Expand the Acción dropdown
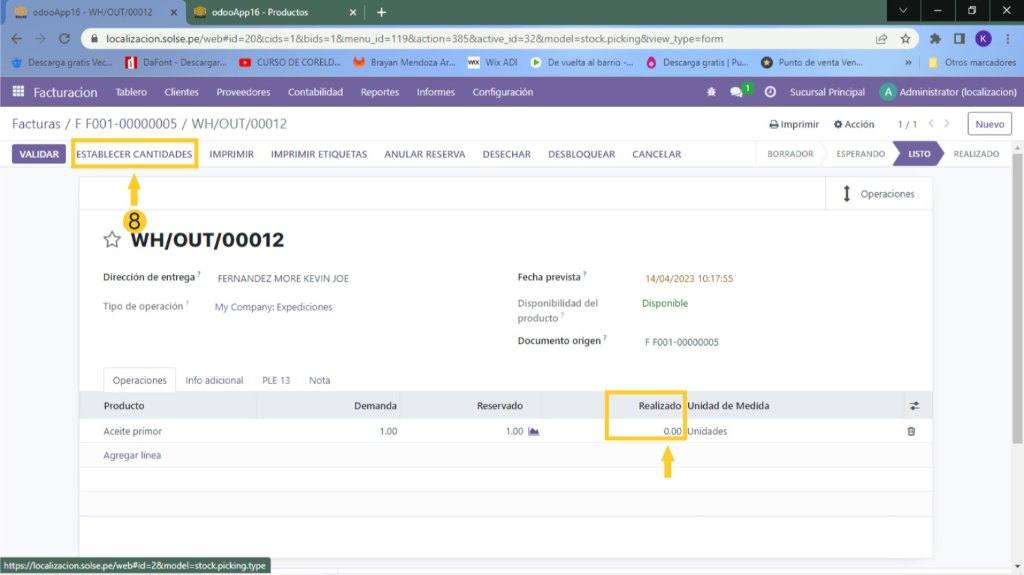This screenshot has height=575, width=1024. pyautogui.click(x=854, y=125)
